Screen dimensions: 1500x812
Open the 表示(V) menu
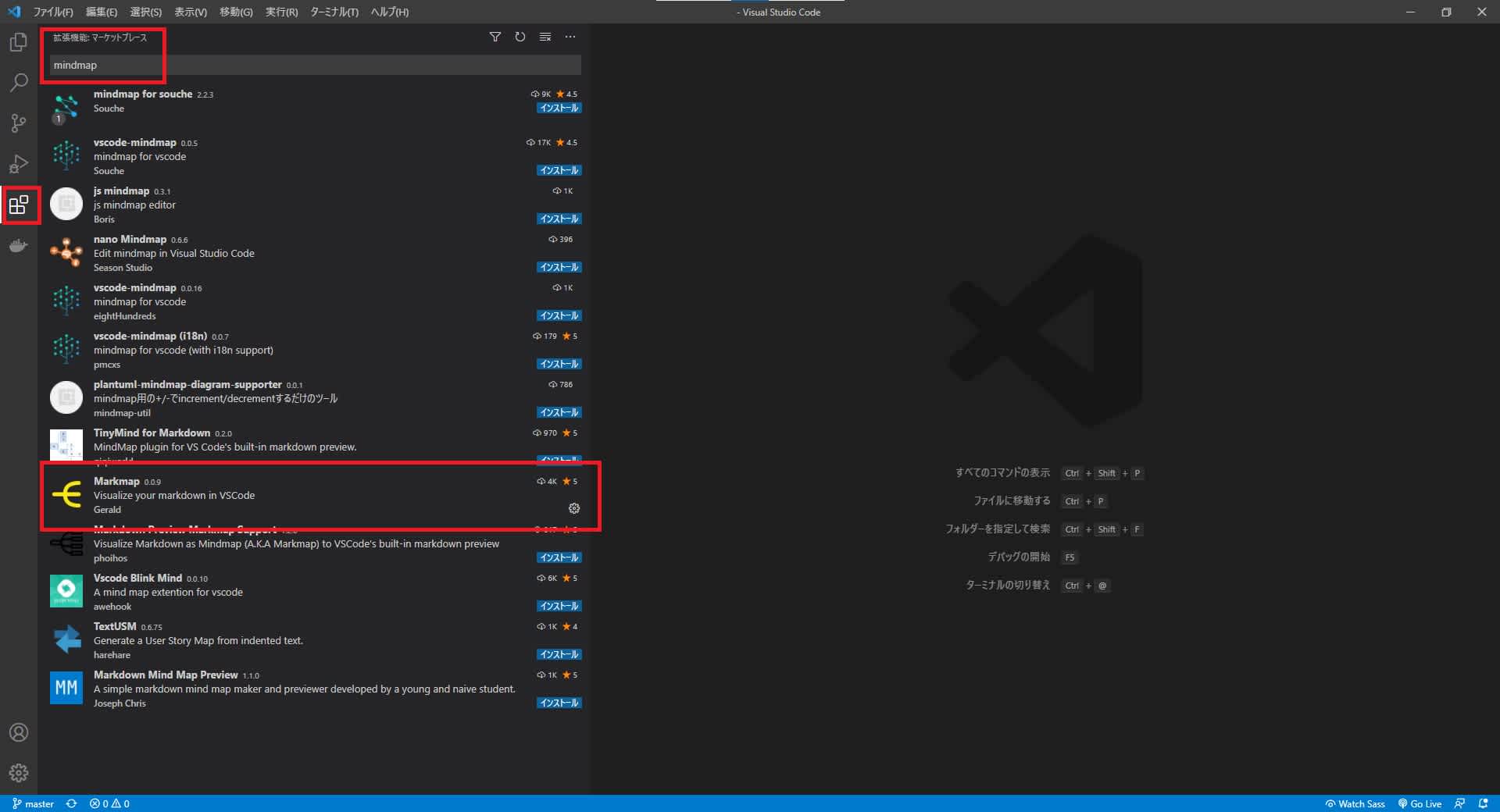coord(191,12)
